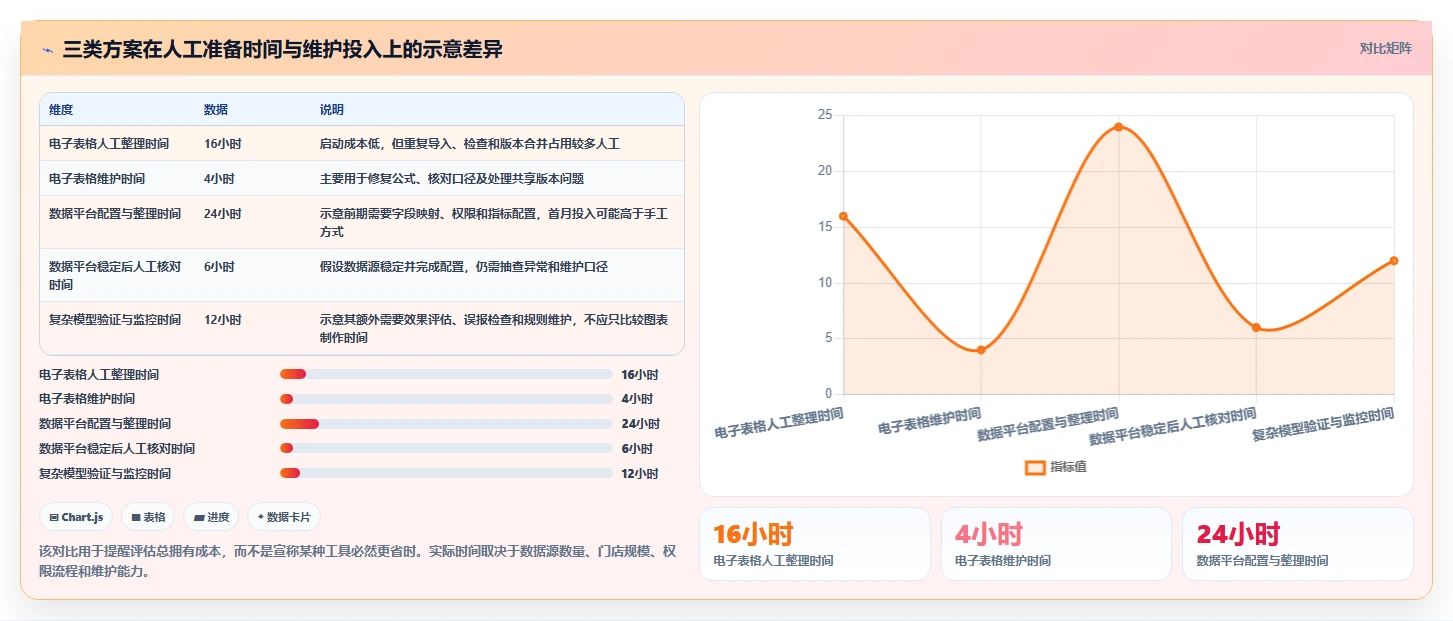Click the lightning icon beside the card title

click(47, 50)
